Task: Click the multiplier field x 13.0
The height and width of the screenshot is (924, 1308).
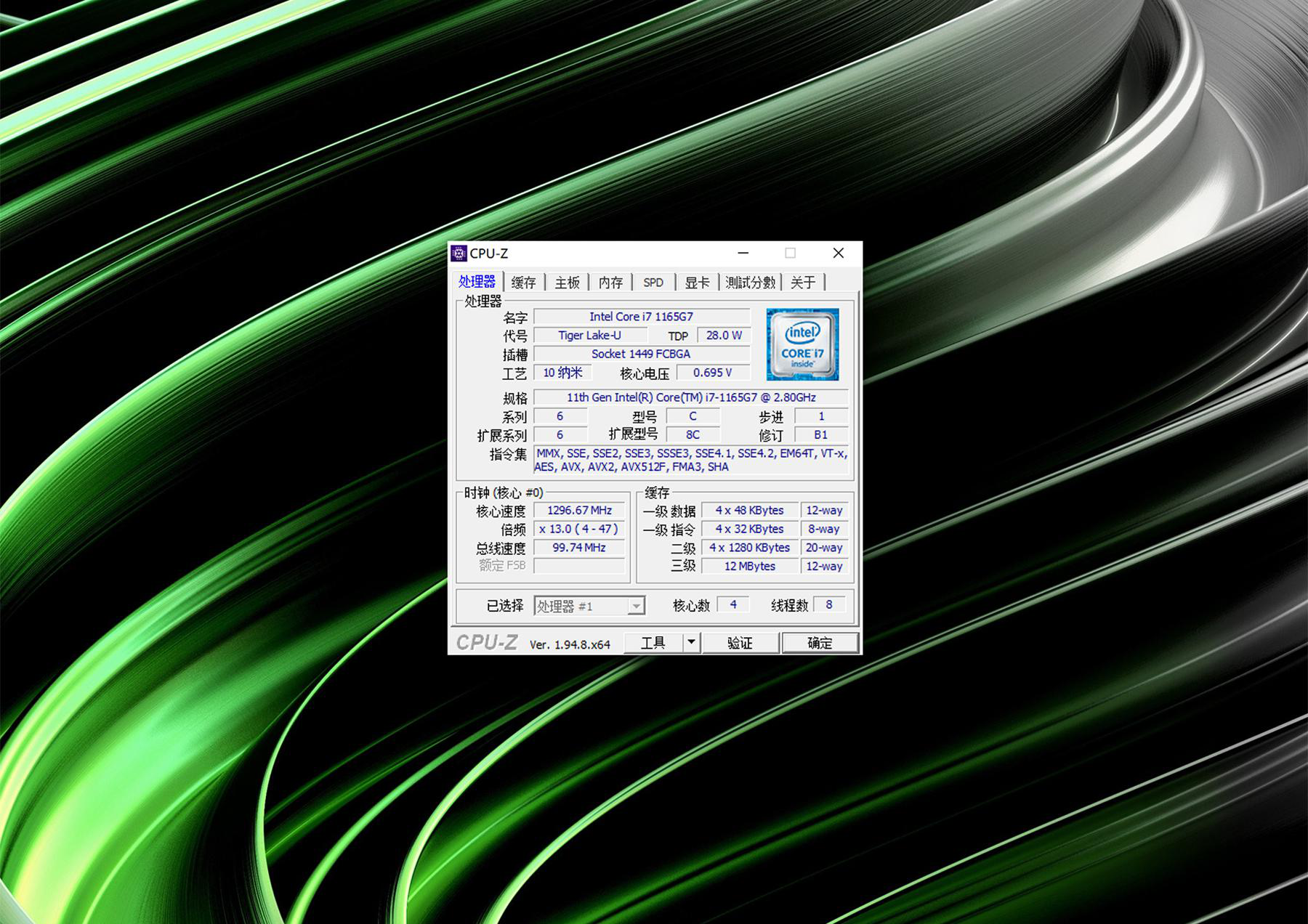Action: point(579,529)
